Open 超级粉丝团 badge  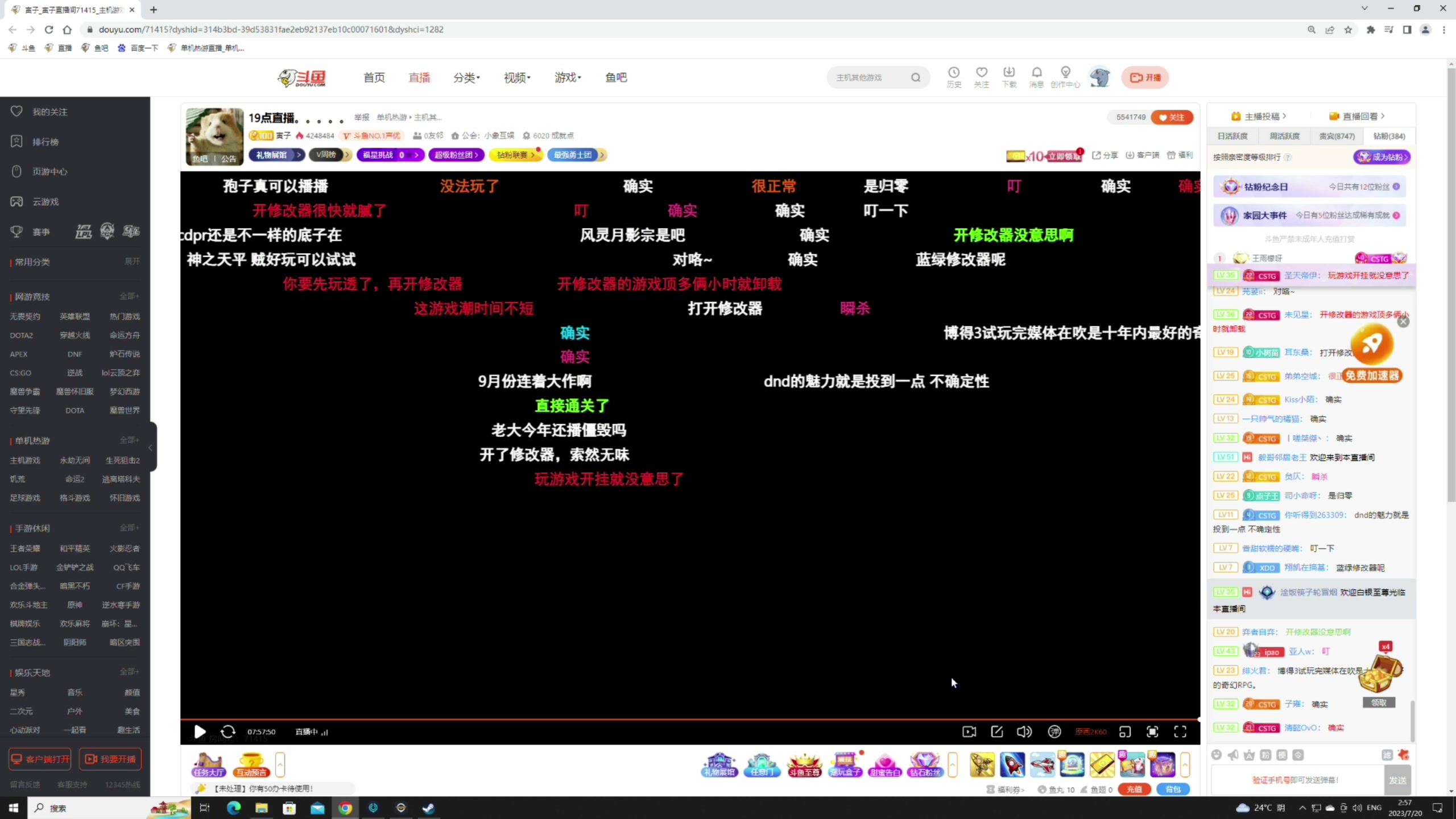[456, 155]
